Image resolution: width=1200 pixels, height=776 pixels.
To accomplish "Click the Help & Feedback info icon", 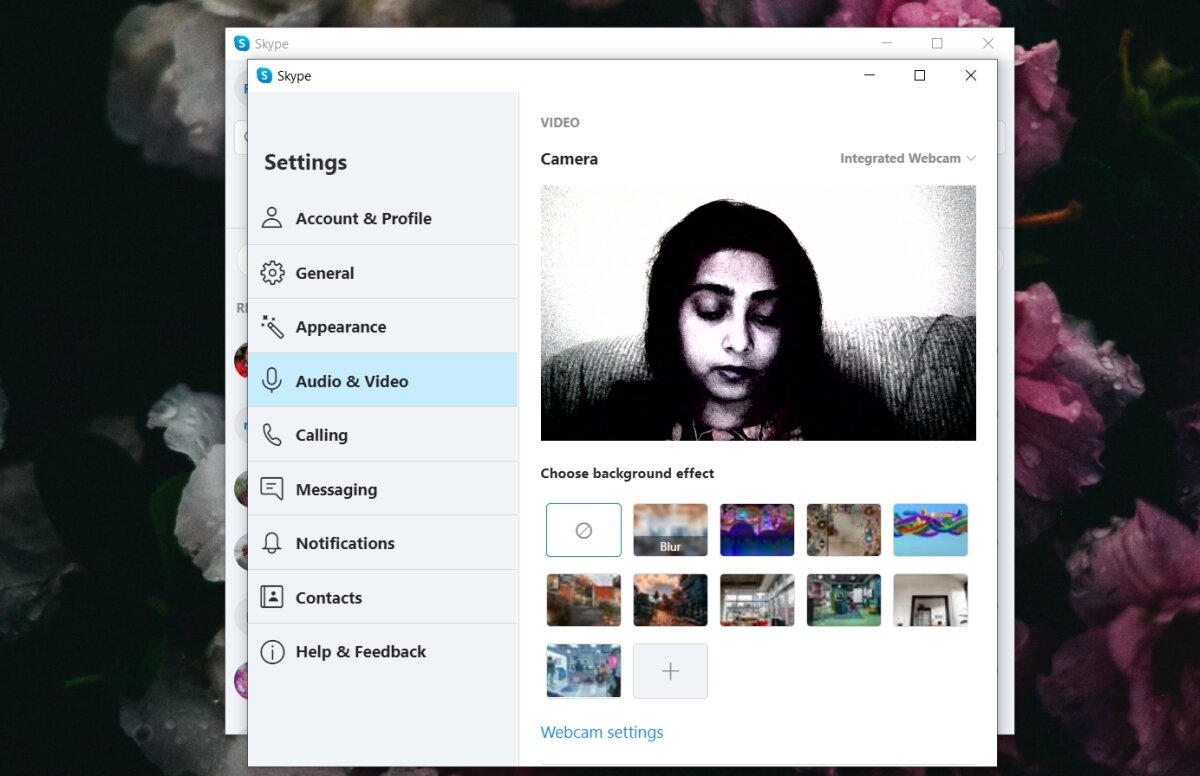I will click(x=272, y=652).
